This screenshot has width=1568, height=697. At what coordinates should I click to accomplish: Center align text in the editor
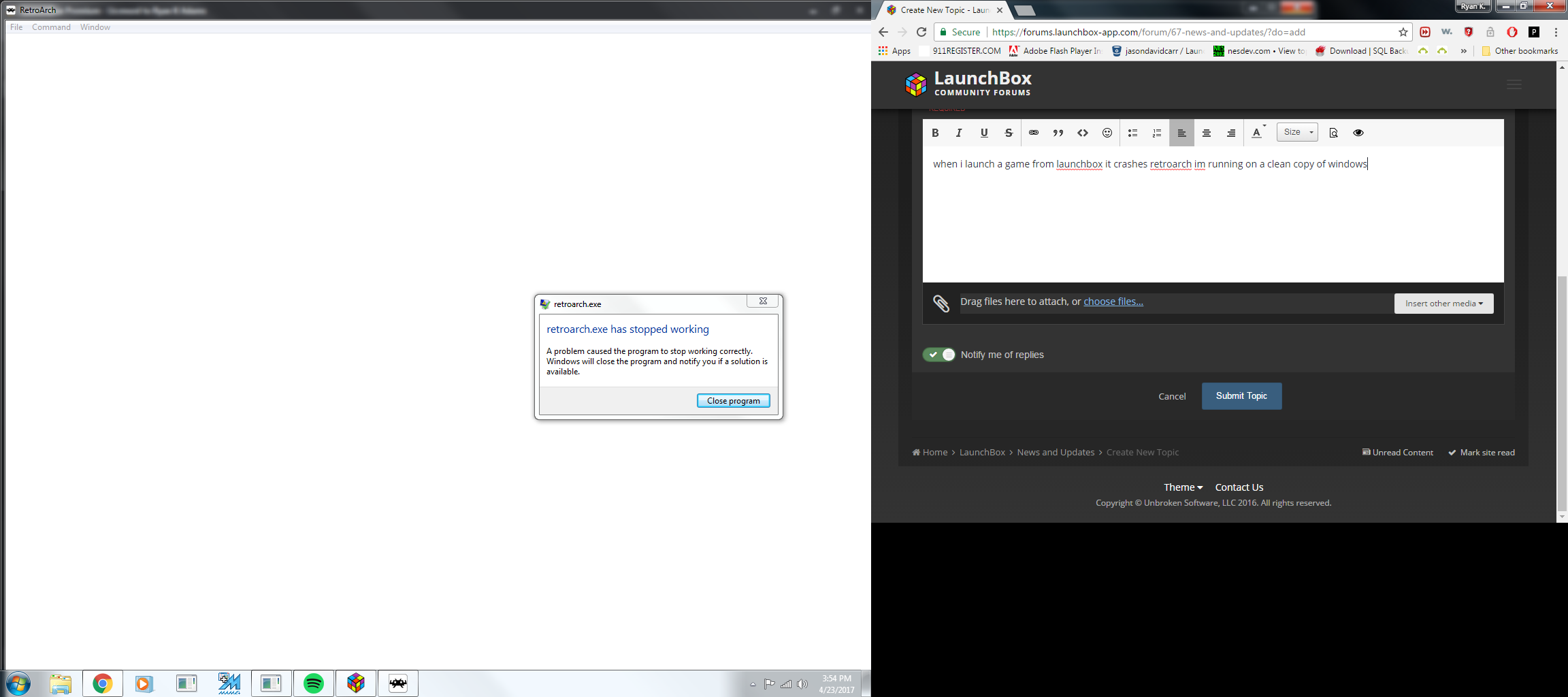(1207, 133)
